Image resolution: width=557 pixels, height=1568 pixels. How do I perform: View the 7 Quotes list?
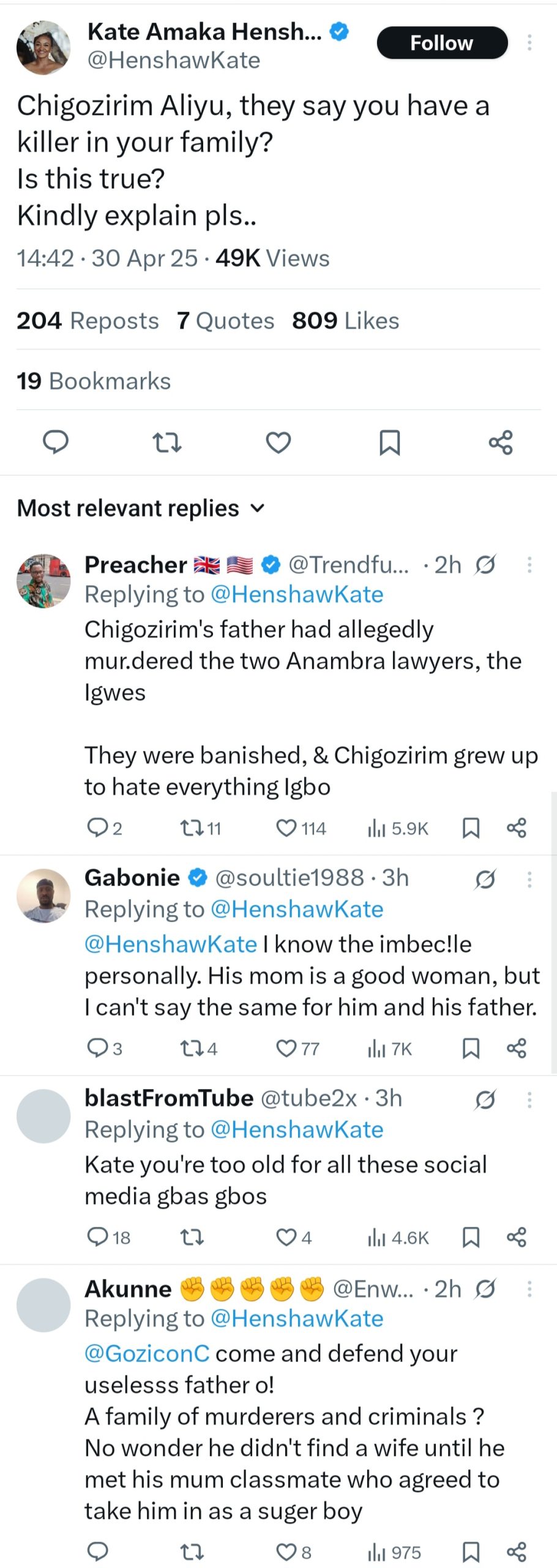[225, 320]
